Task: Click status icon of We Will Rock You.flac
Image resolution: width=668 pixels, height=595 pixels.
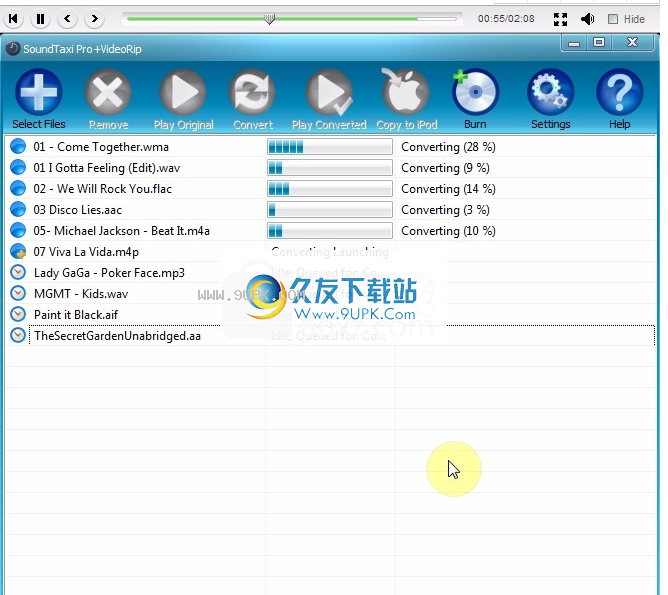Action: pyautogui.click(x=18, y=188)
